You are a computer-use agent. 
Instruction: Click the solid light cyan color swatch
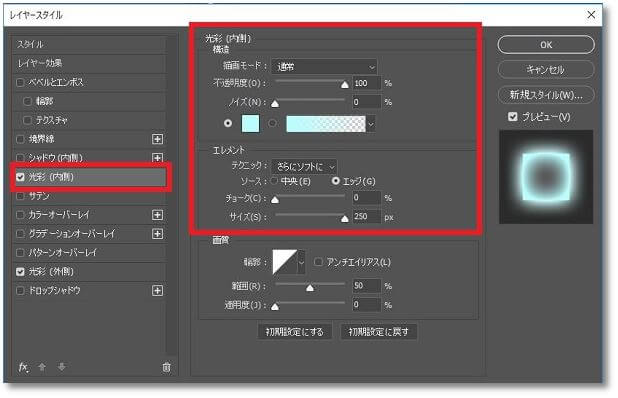point(250,124)
